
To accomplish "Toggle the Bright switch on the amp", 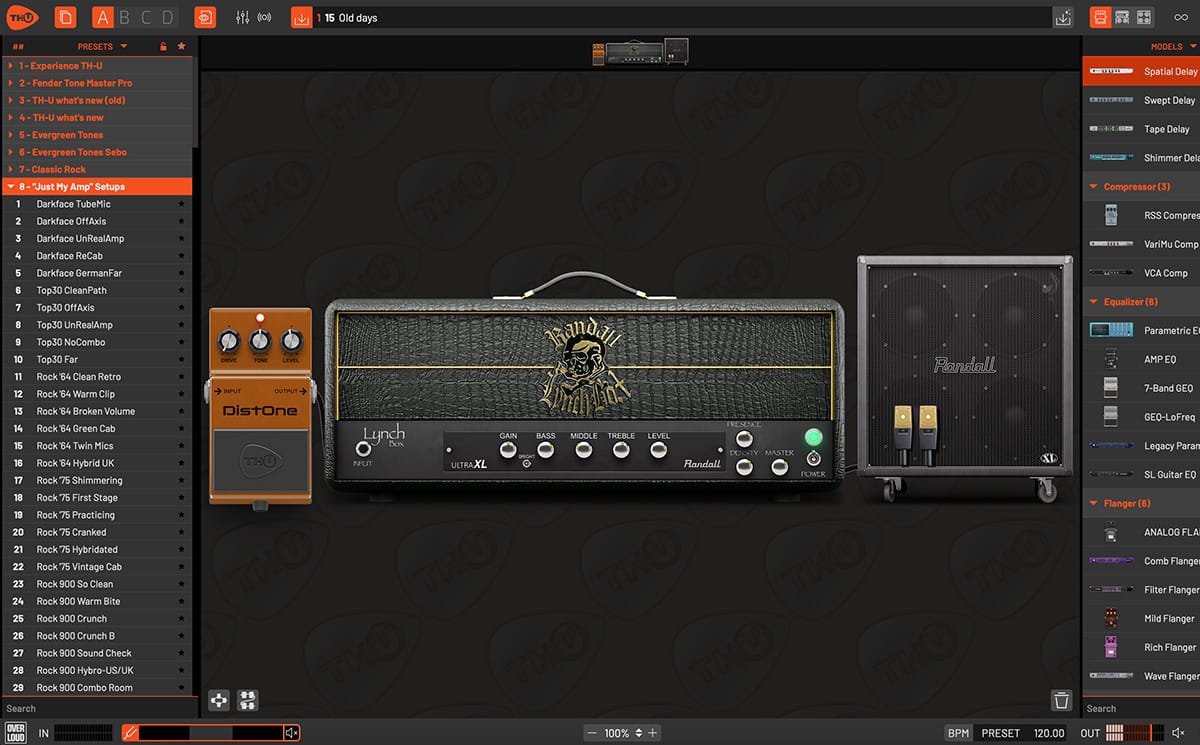I will pos(526,462).
